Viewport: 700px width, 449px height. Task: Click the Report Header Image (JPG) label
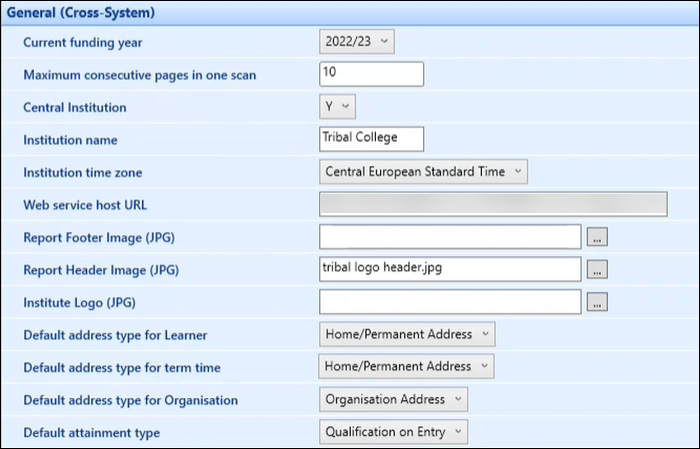pos(101,270)
